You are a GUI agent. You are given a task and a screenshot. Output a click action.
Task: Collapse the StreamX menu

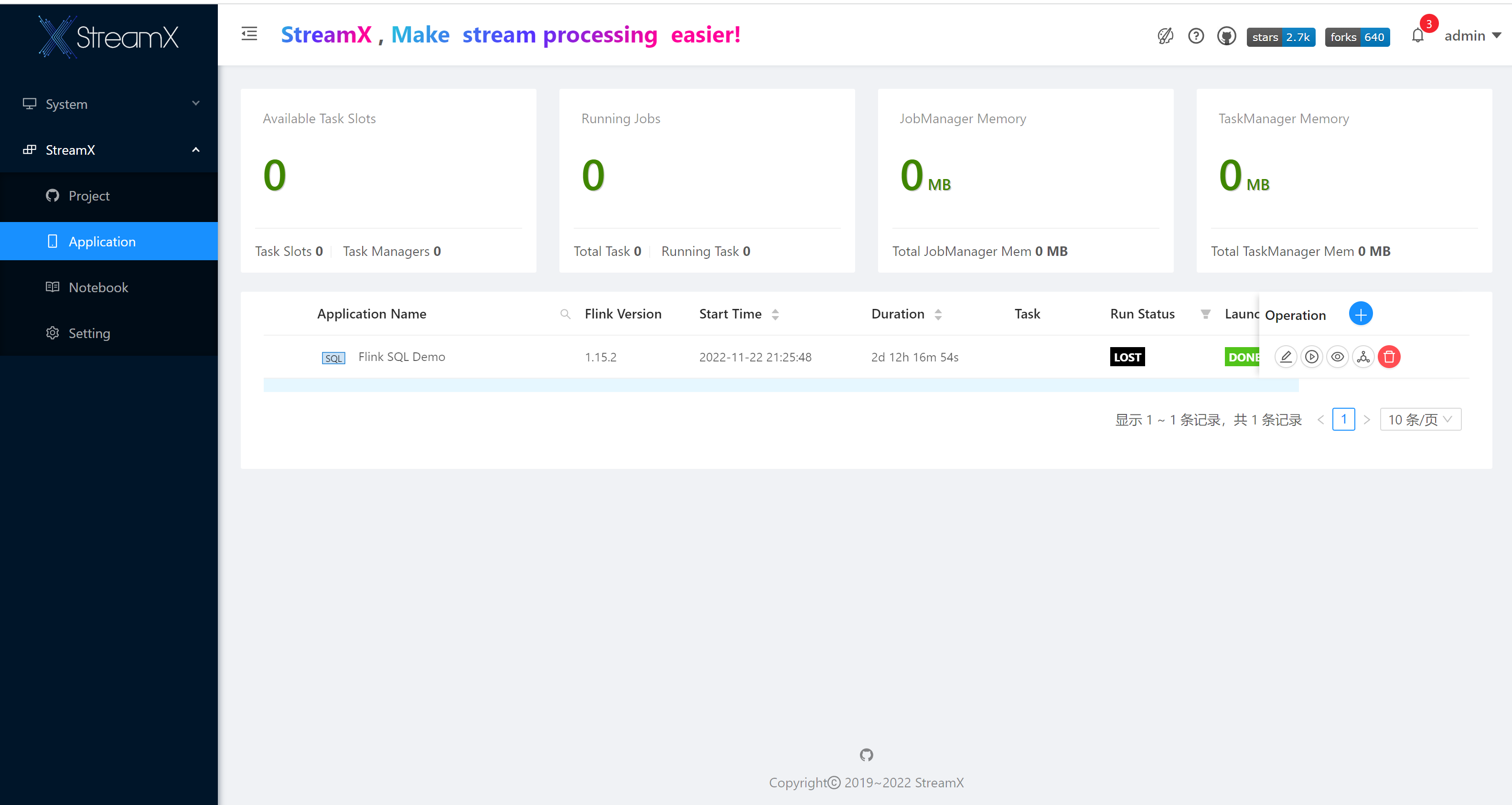[x=109, y=149]
